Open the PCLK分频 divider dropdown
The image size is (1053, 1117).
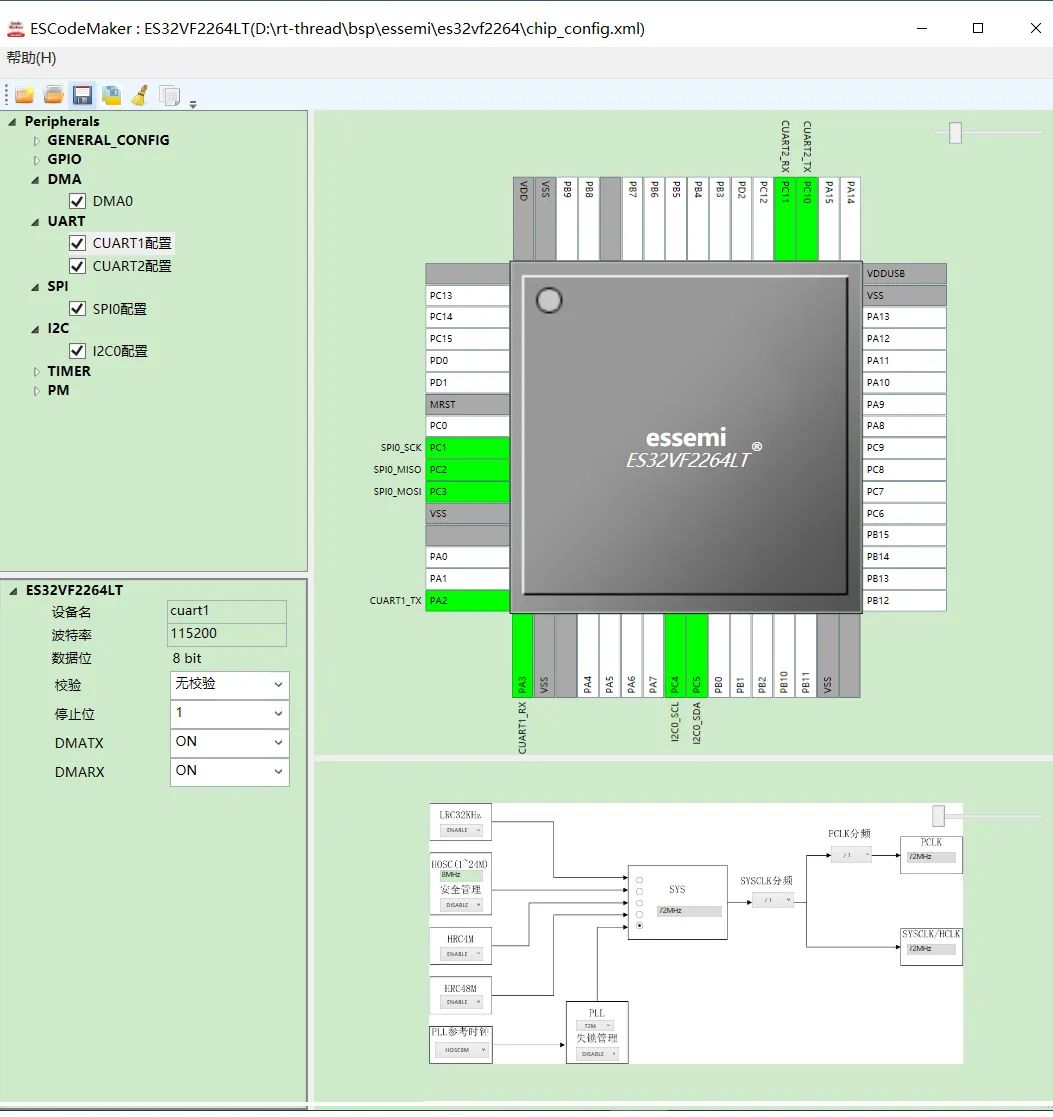click(851, 855)
